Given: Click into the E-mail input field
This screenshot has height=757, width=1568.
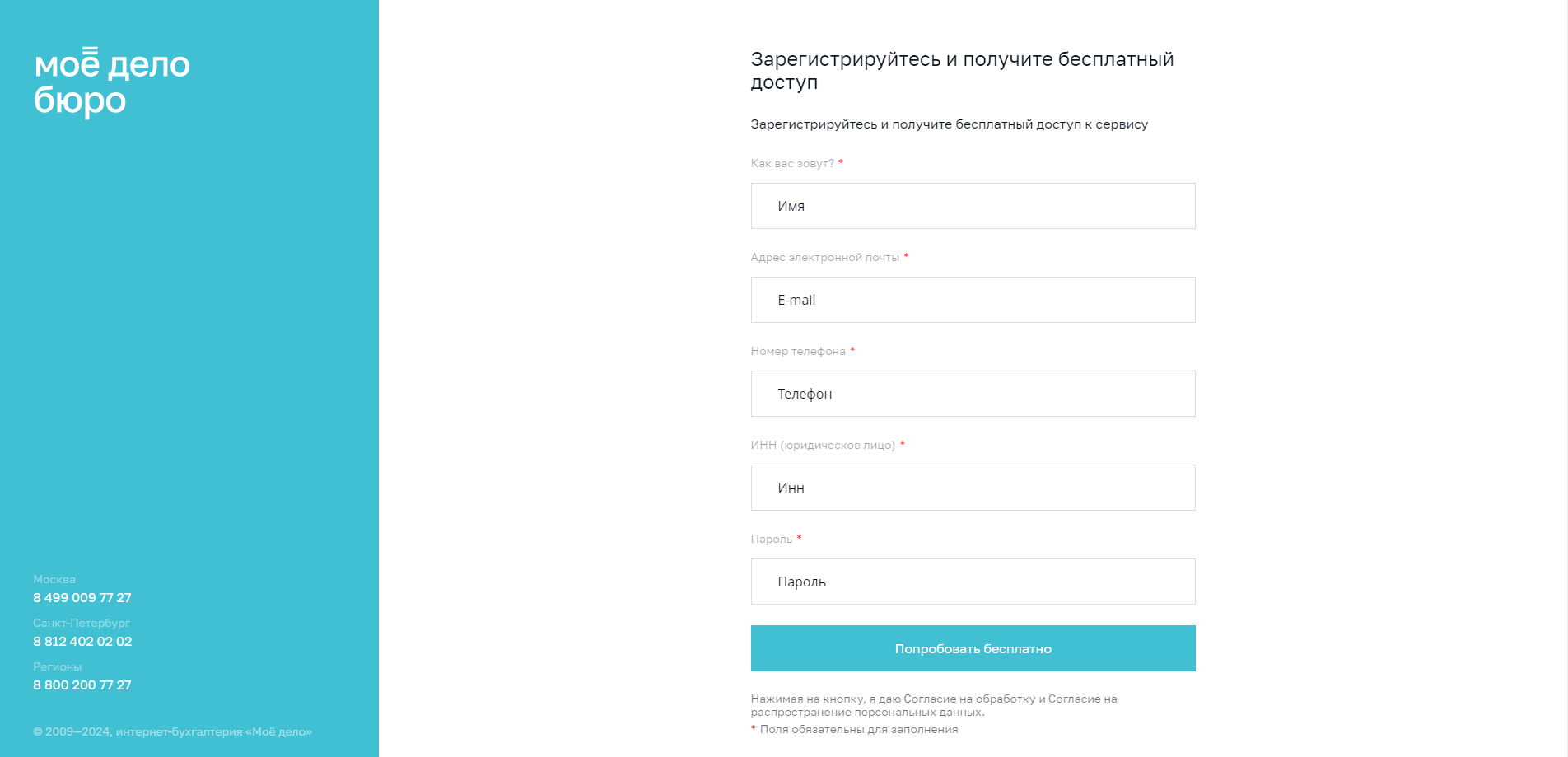Looking at the screenshot, I should 973,300.
